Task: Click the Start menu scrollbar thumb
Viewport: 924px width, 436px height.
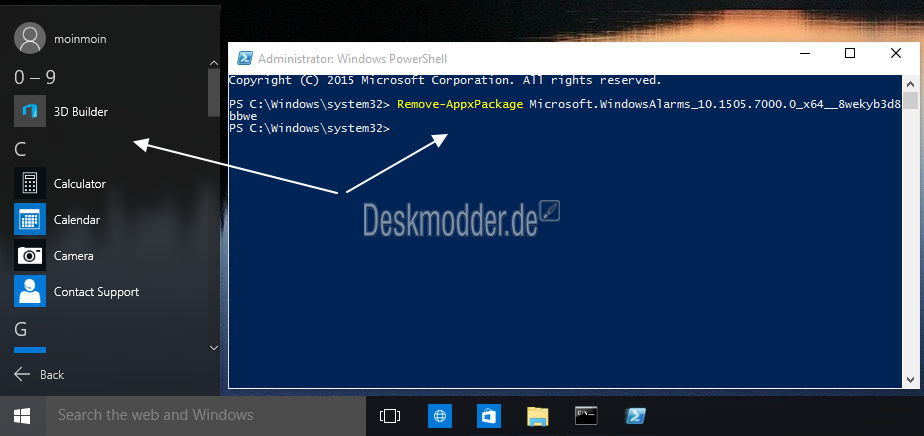Action: pos(214,92)
